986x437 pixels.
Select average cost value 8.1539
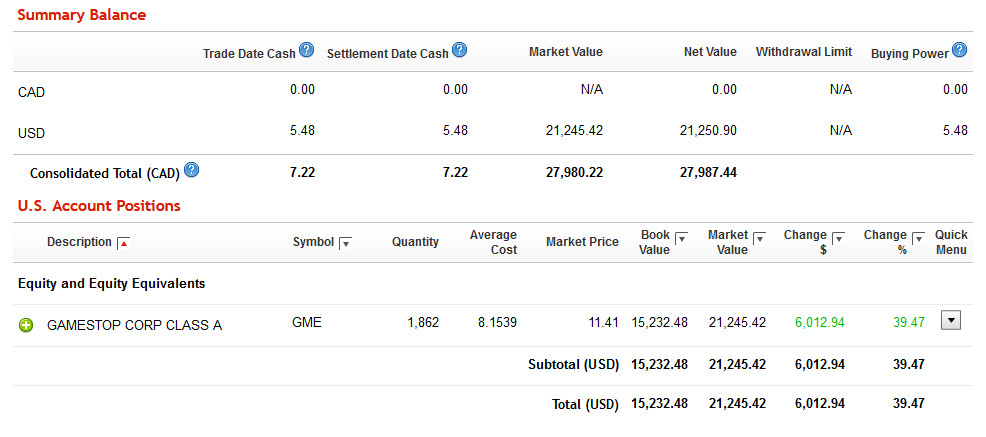497,323
